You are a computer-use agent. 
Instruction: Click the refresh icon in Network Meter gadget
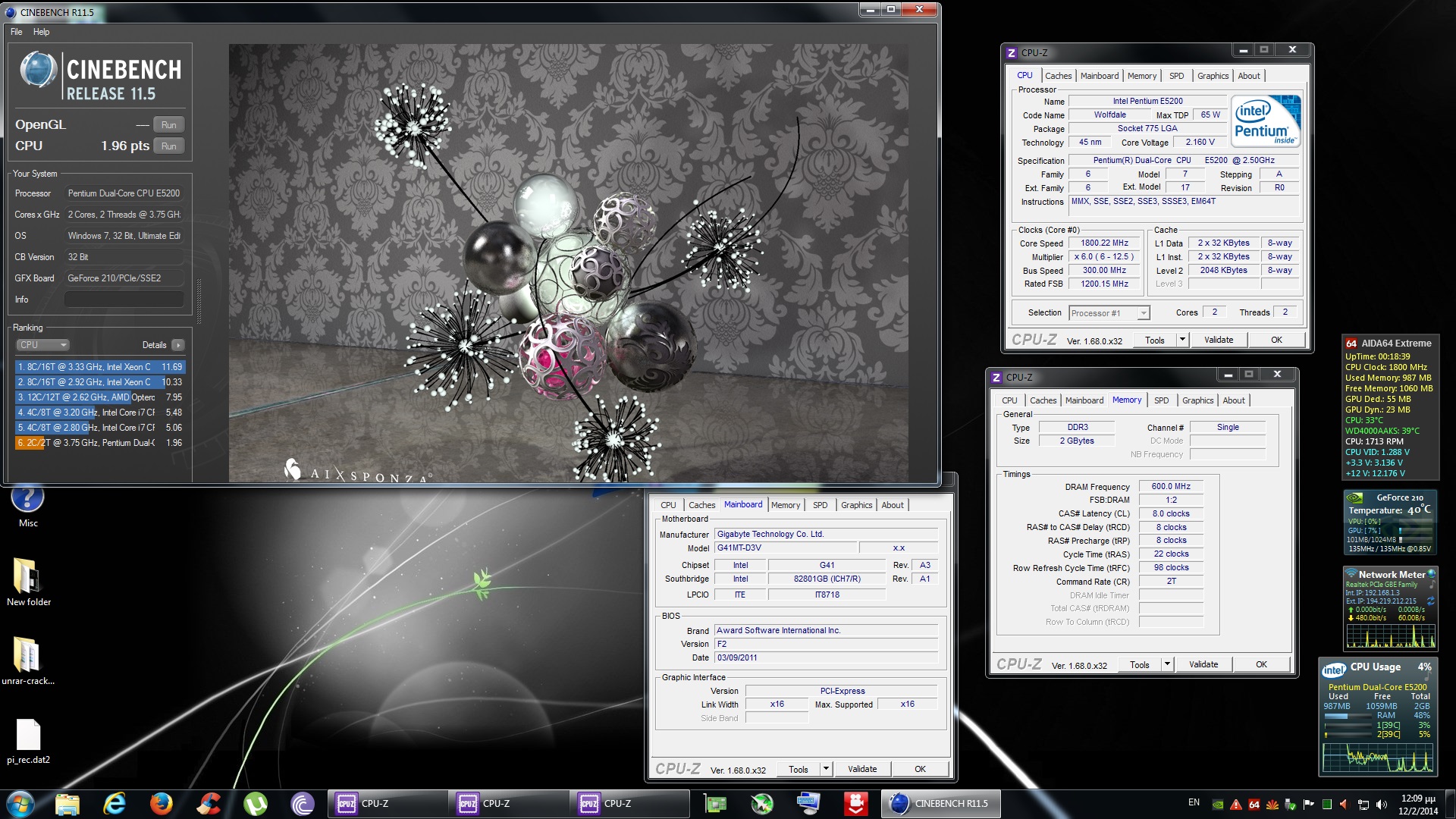pos(1431,601)
